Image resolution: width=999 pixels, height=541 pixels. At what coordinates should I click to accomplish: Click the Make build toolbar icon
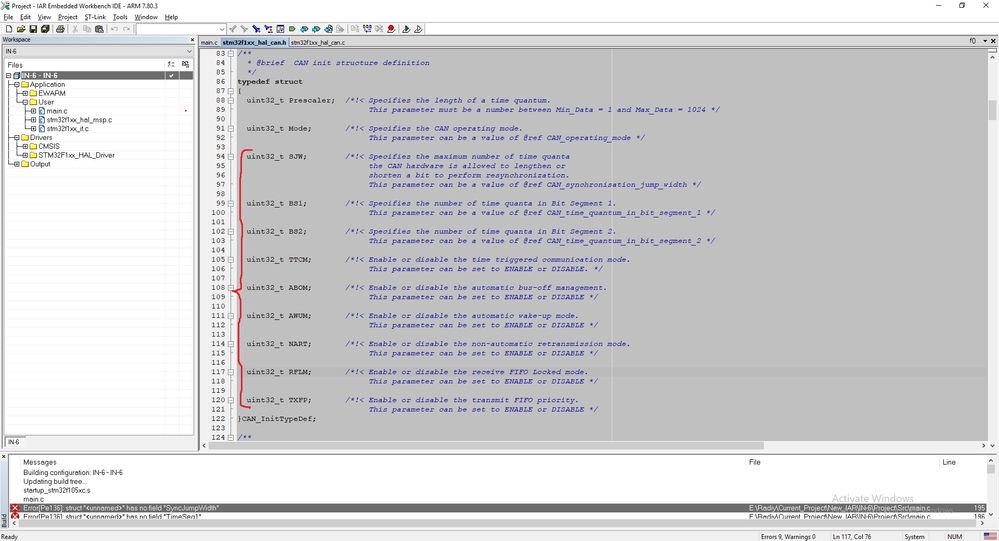pos(367,29)
